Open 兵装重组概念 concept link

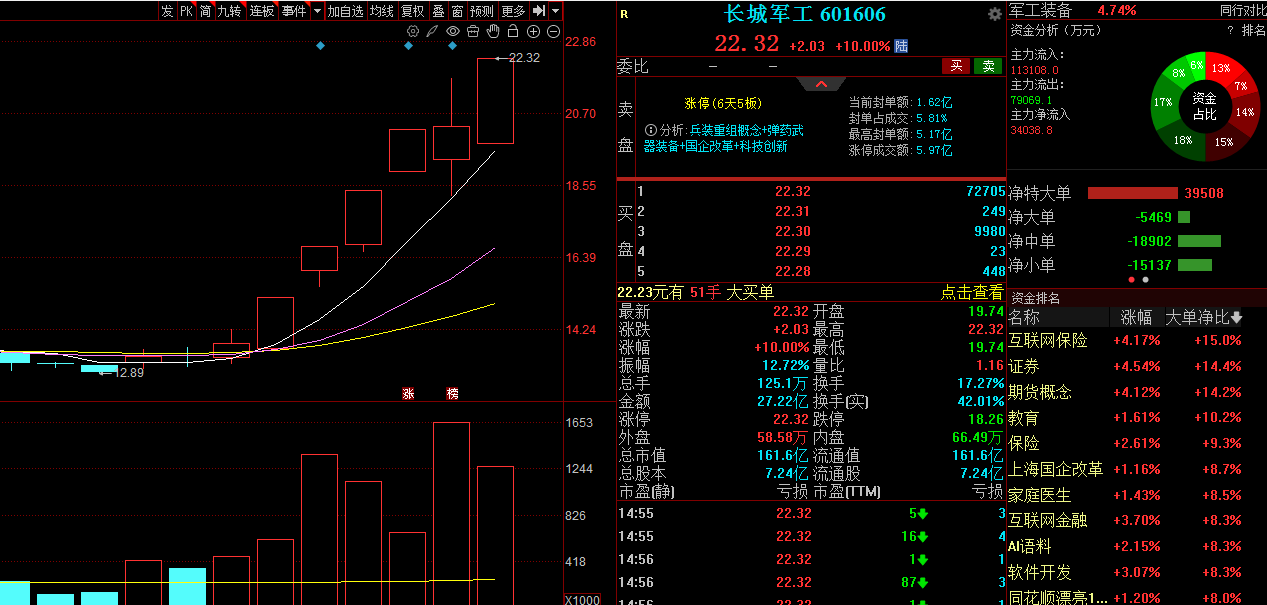pos(725,130)
